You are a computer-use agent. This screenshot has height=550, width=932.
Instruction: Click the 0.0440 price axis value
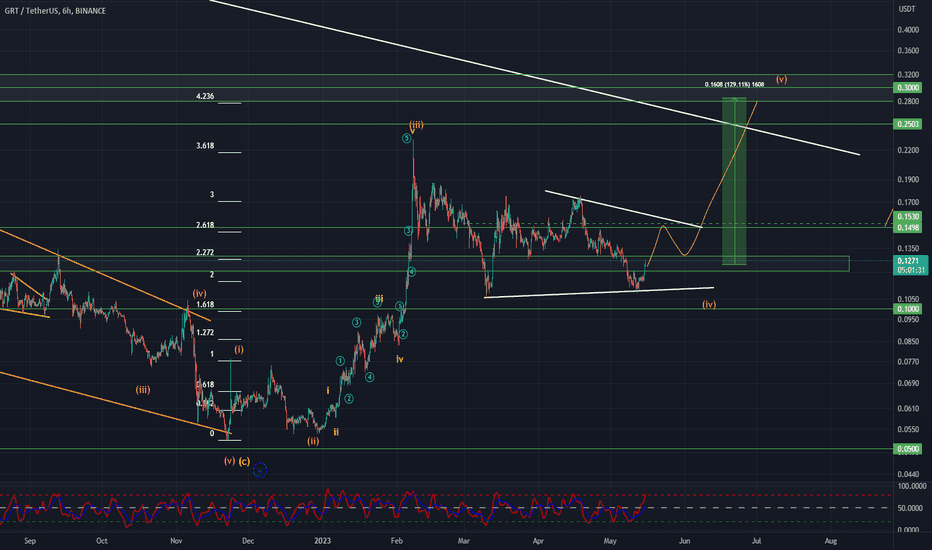[908, 474]
